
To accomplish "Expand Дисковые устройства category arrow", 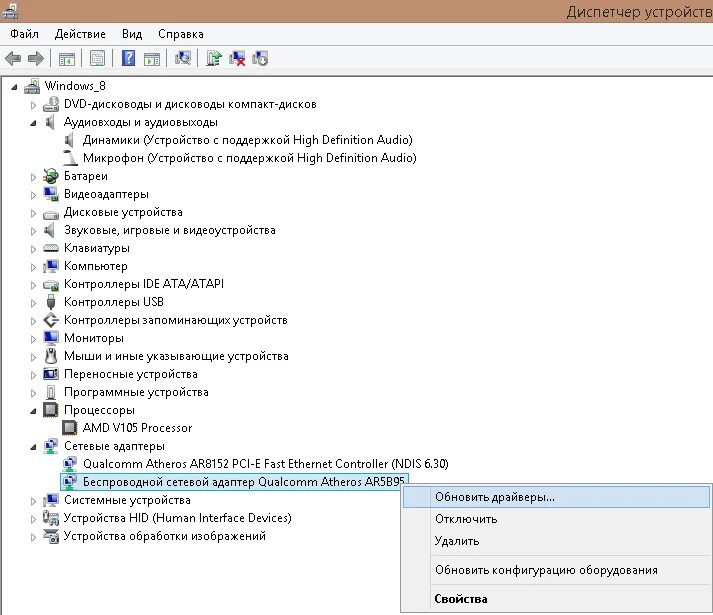I will 33,213.
